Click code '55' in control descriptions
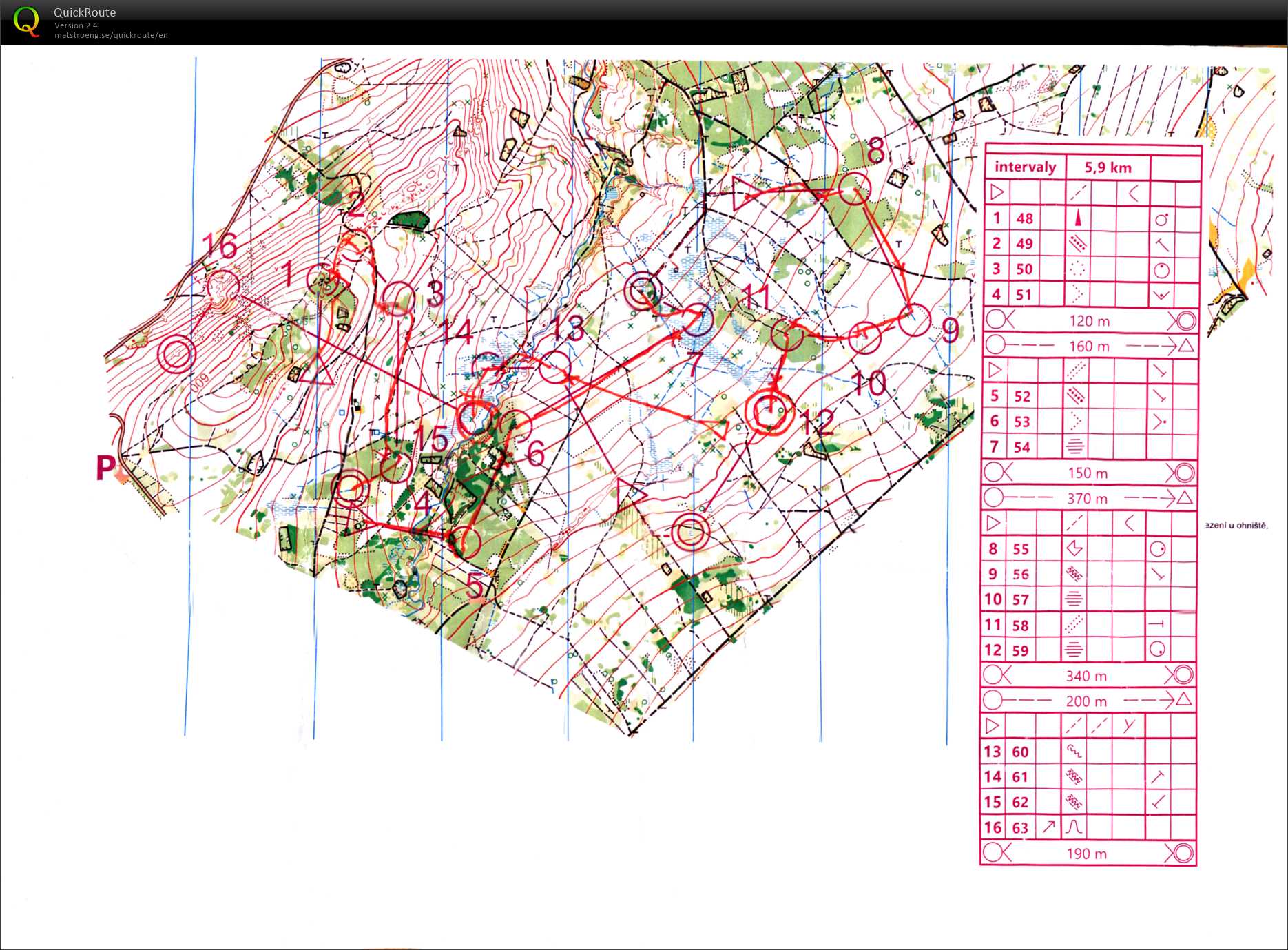 coord(1021,549)
